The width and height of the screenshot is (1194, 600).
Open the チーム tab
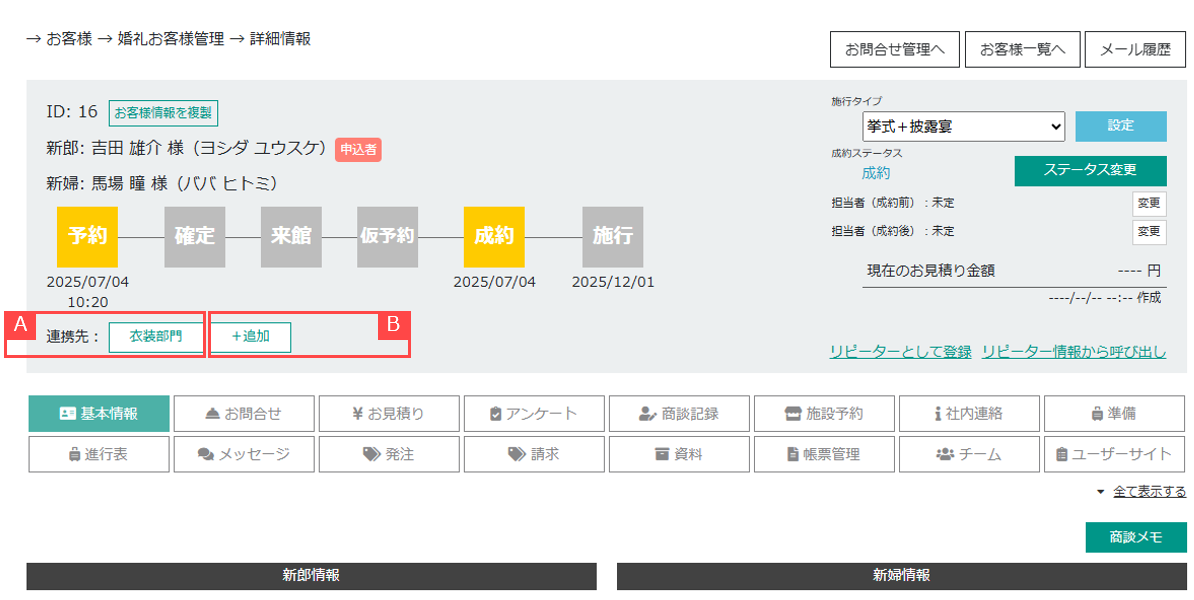(969, 454)
